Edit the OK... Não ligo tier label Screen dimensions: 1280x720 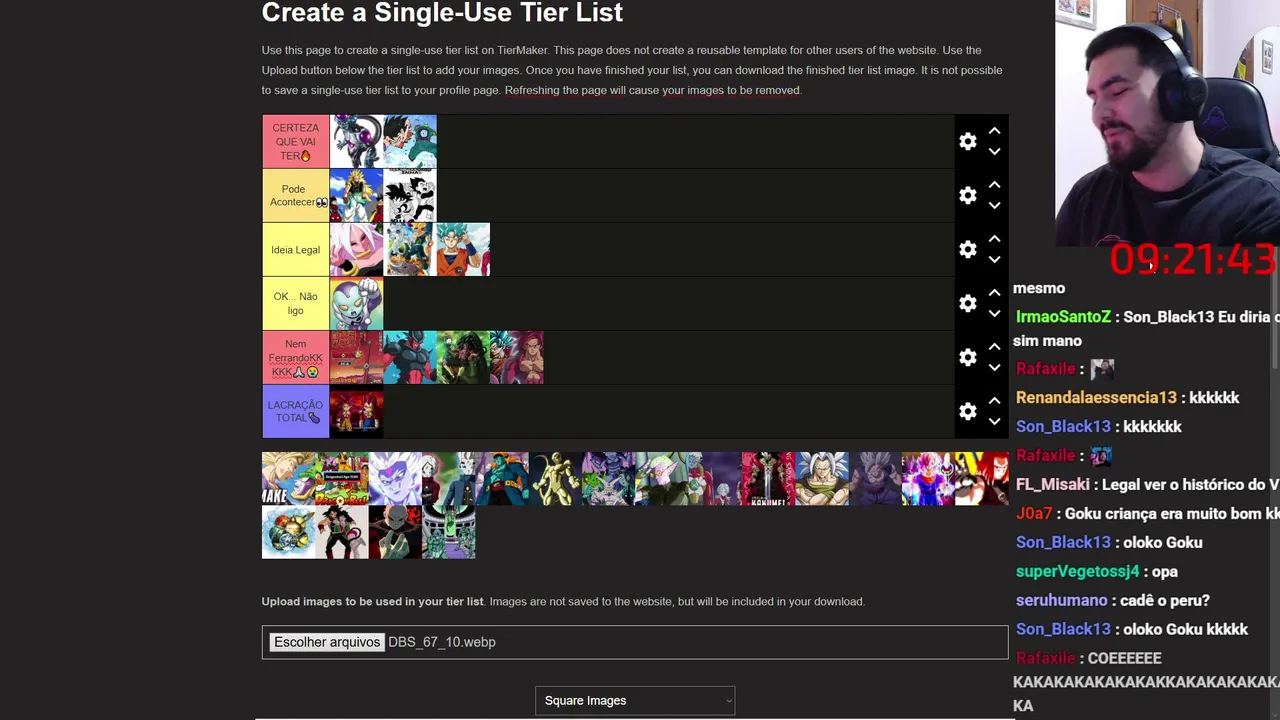click(296, 304)
